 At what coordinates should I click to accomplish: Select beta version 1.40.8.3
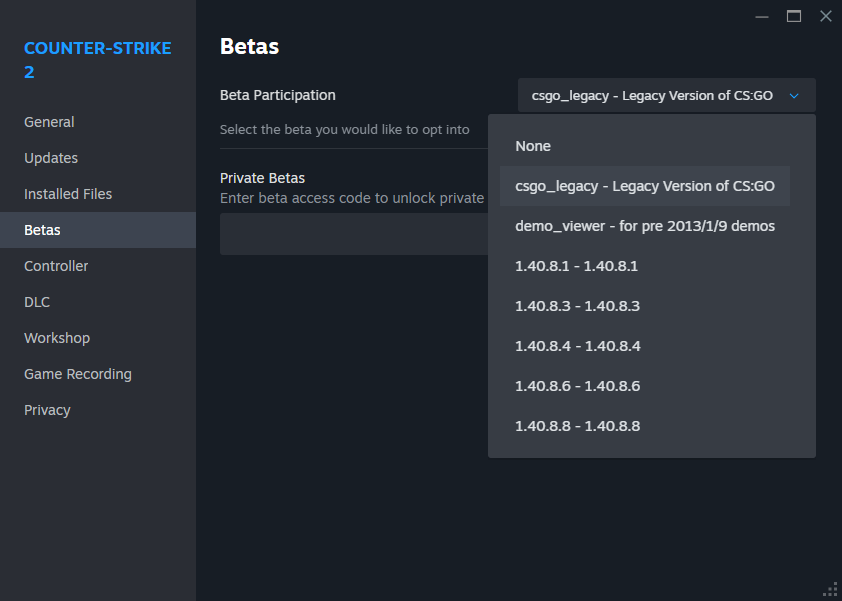coord(578,306)
